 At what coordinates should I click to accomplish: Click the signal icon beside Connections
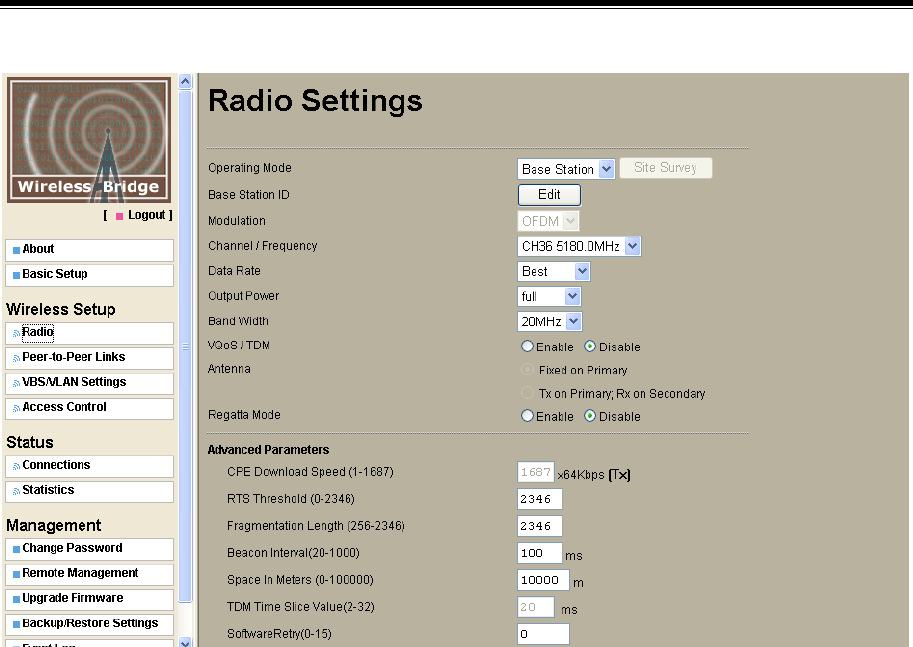pos(16,466)
